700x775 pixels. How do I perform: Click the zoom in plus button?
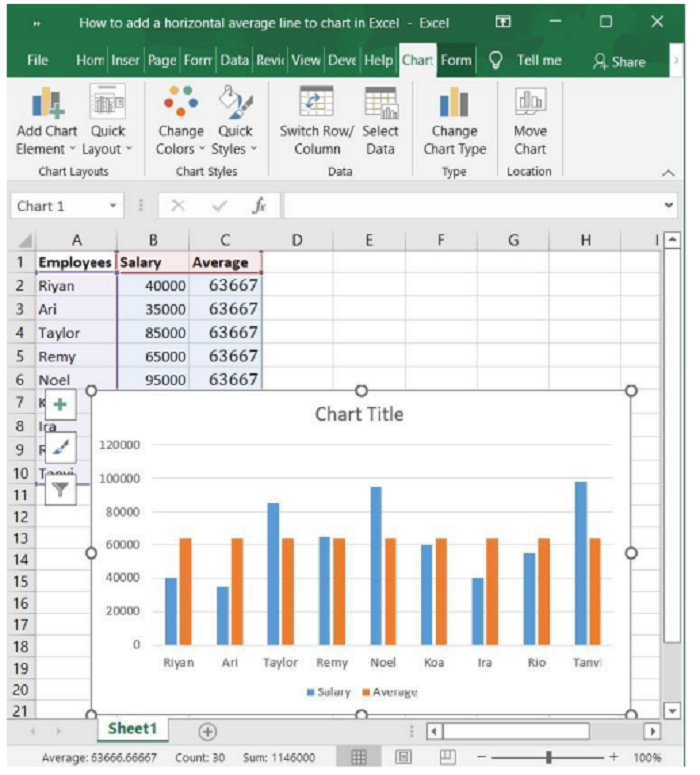point(613,757)
